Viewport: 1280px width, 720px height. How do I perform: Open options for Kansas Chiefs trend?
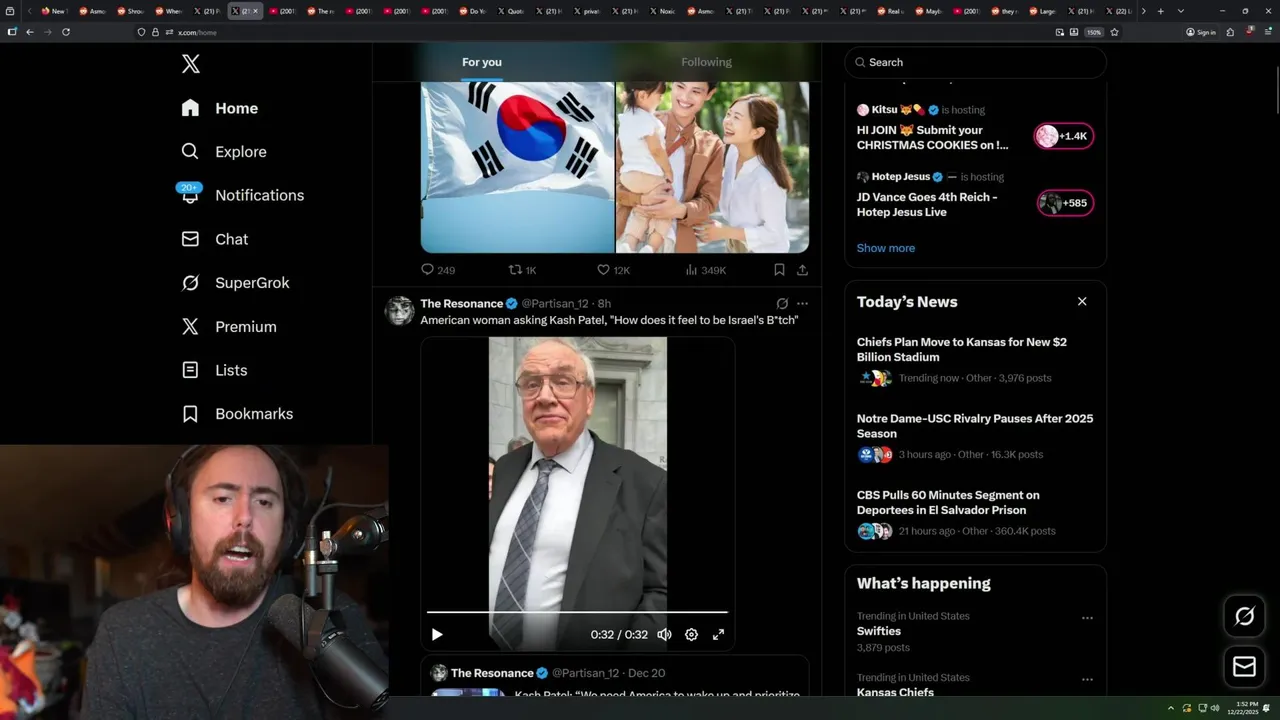point(1087,680)
